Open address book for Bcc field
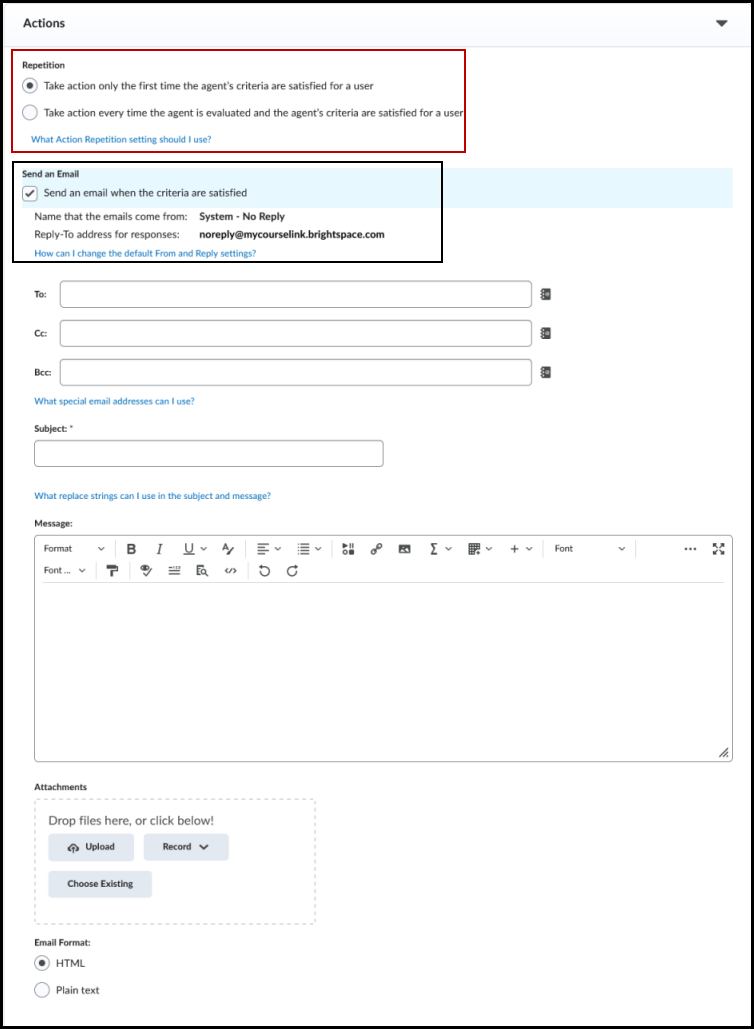The image size is (754, 1029). pos(545,372)
